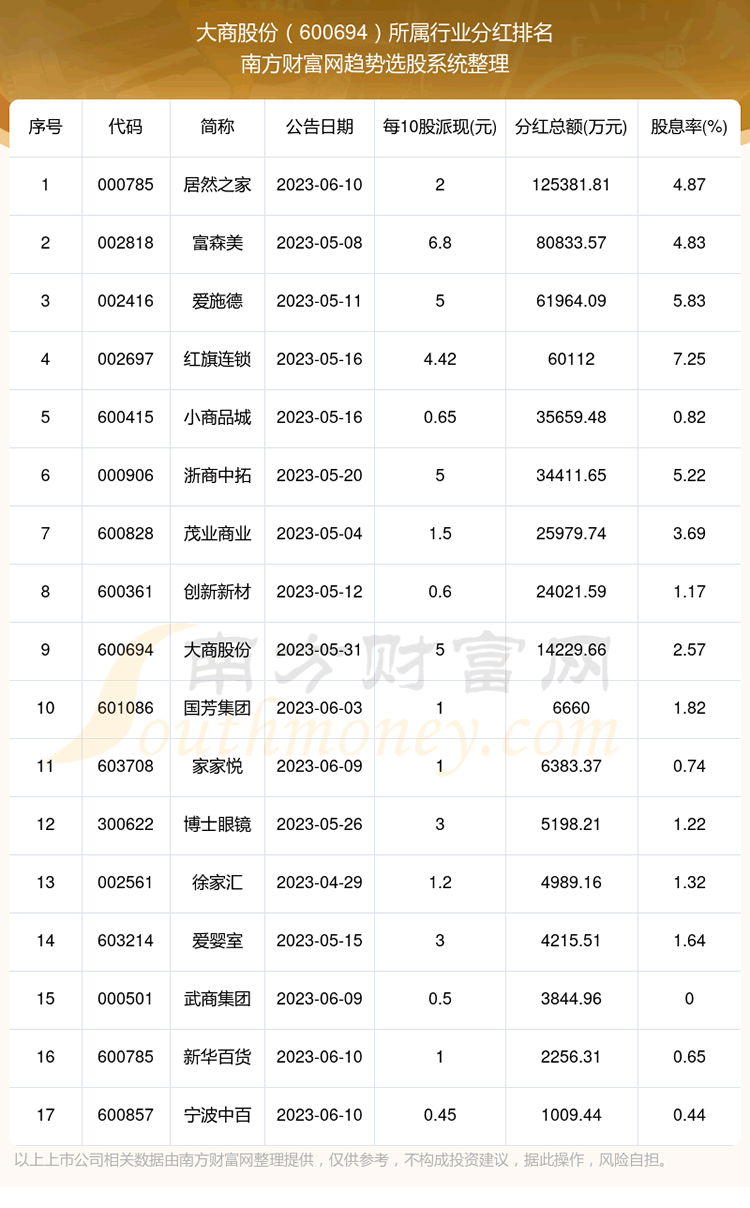Click the disclaimer text at the bottom

[340, 1160]
